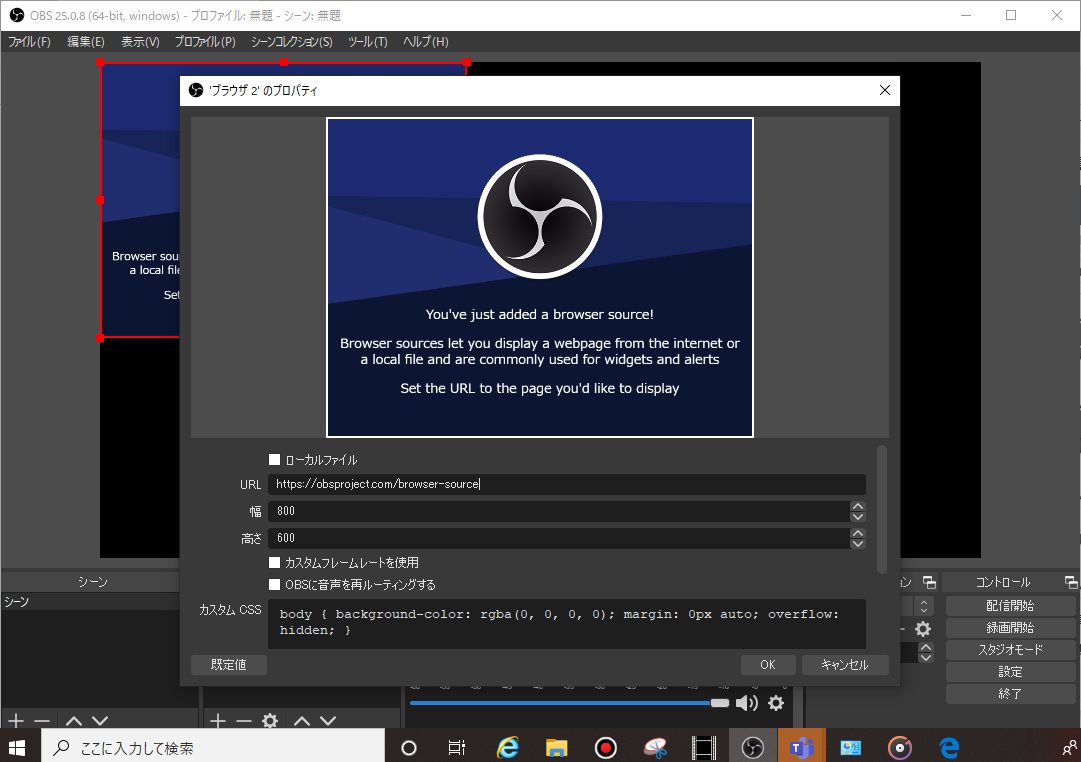The height and width of the screenshot is (762, 1081).
Task: Enable カスタムフレームレートを使用 checkbox
Action: [274, 563]
